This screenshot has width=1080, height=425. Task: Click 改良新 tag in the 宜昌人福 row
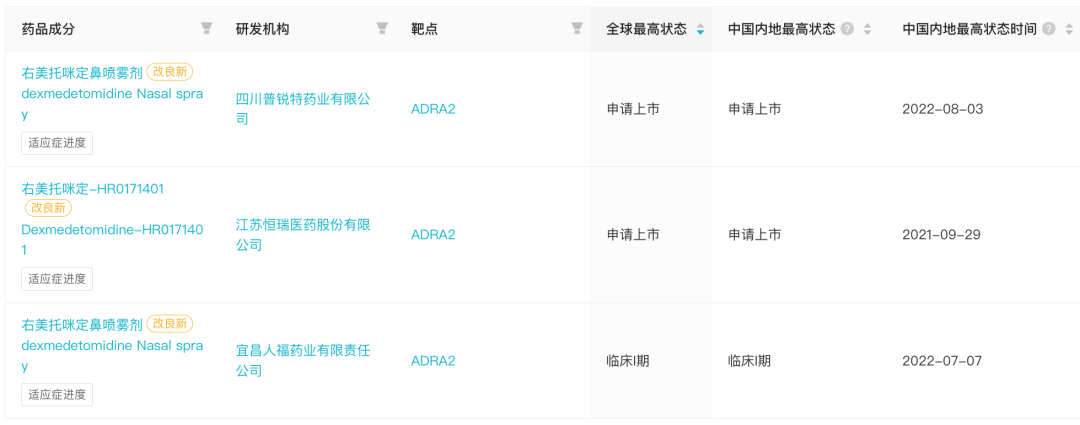(x=170, y=323)
